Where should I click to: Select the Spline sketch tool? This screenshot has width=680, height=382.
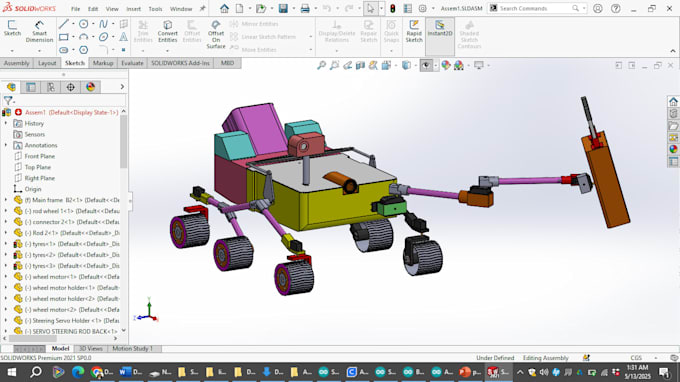[103, 24]
